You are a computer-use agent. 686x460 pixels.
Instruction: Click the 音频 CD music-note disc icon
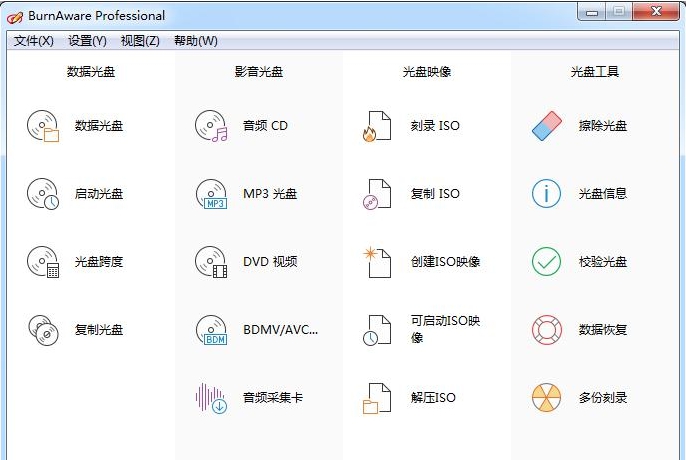(x=211, y=126)
